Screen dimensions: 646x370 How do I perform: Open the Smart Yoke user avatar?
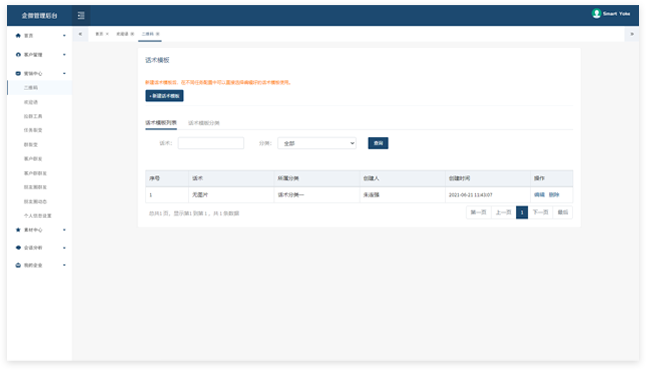coord(596,14)
